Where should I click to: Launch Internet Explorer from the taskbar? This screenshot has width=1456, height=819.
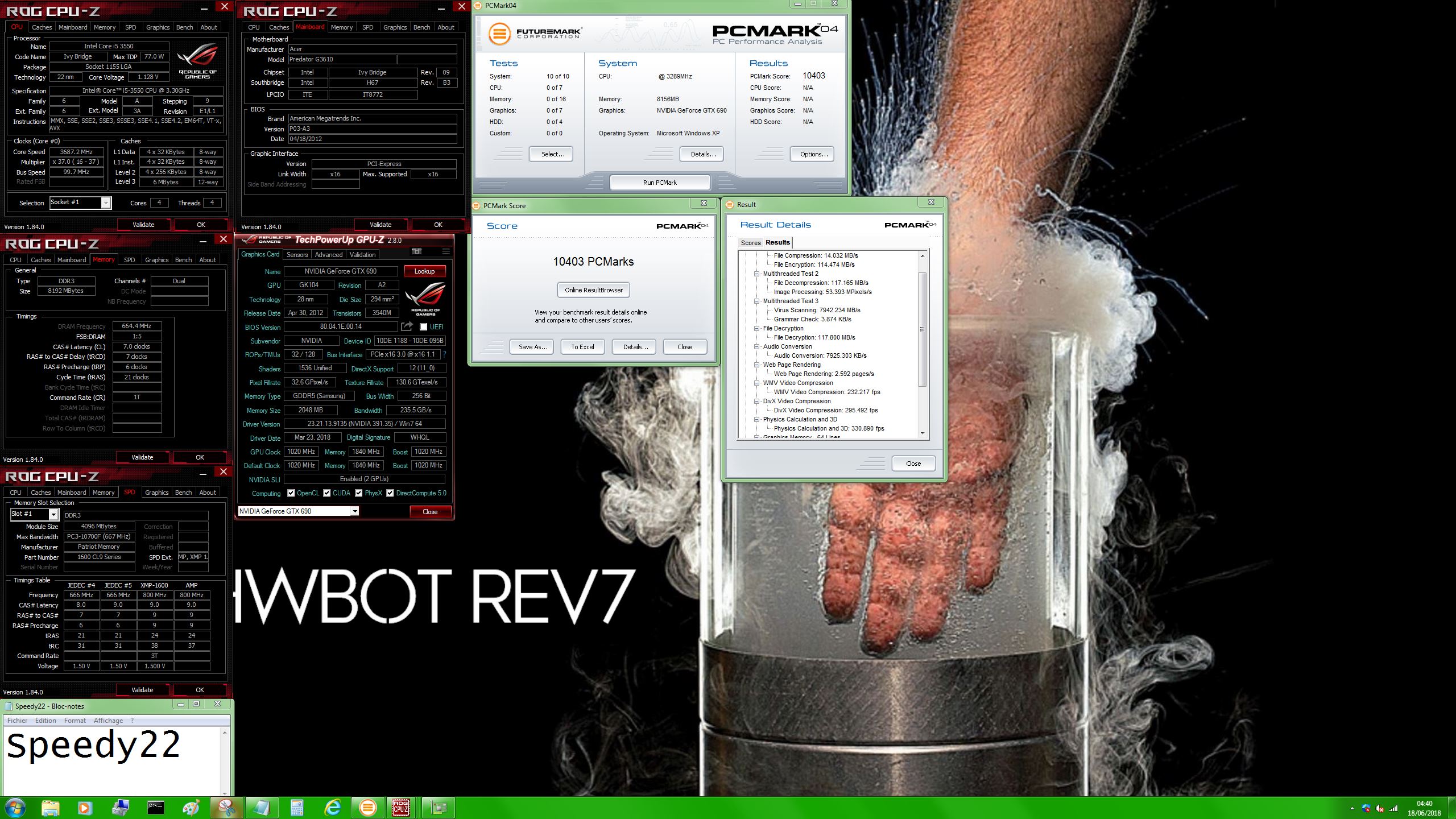(x=333, y=808)
